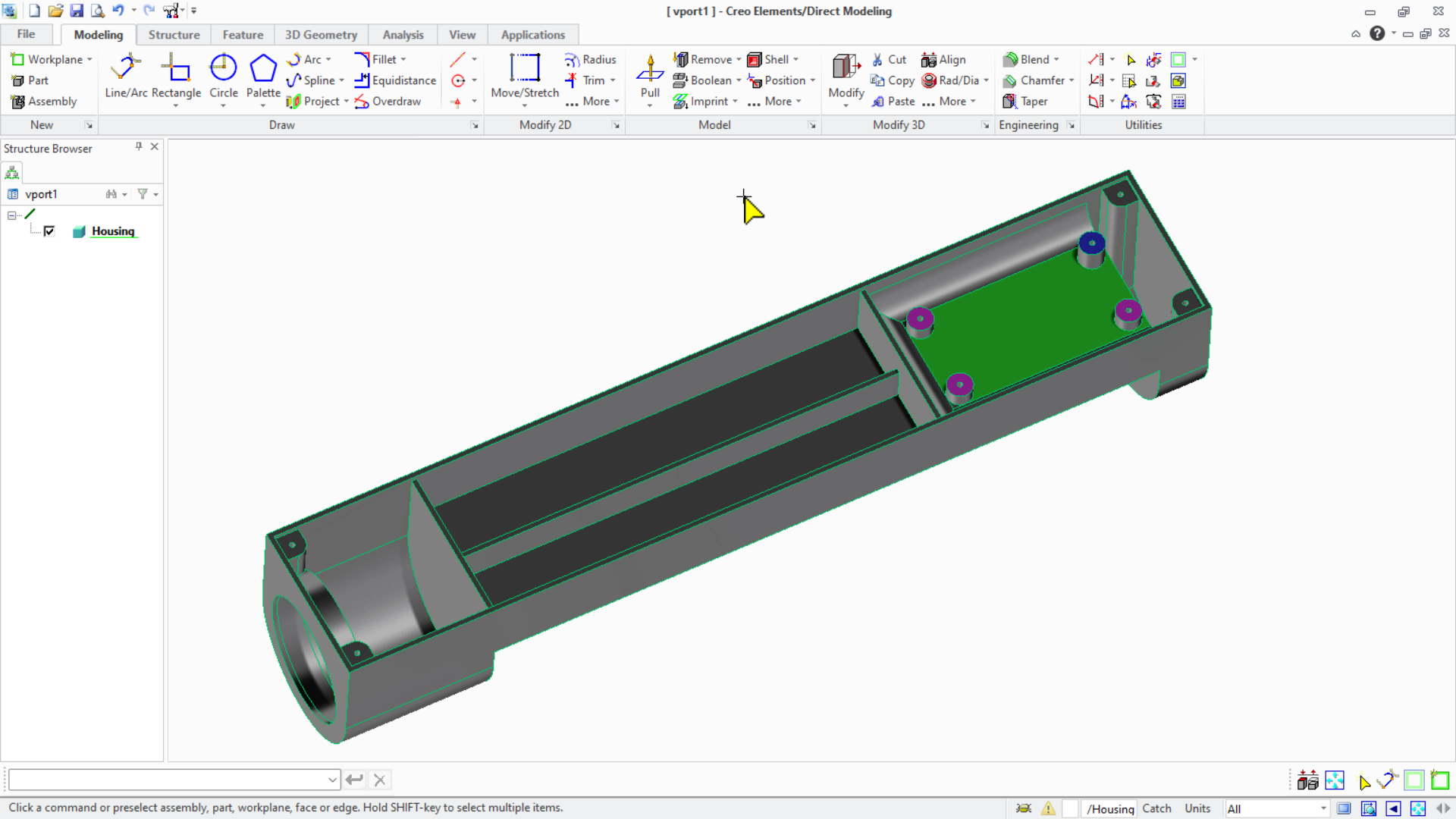This screenshot has height=819, width=1456.
Task: Choose the Align tool
Action: 943,59
